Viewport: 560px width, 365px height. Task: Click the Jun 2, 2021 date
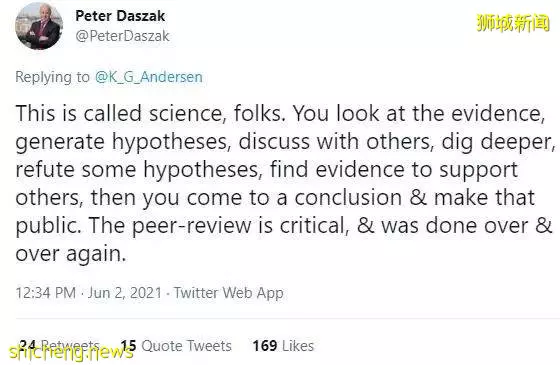coord(125,293)
